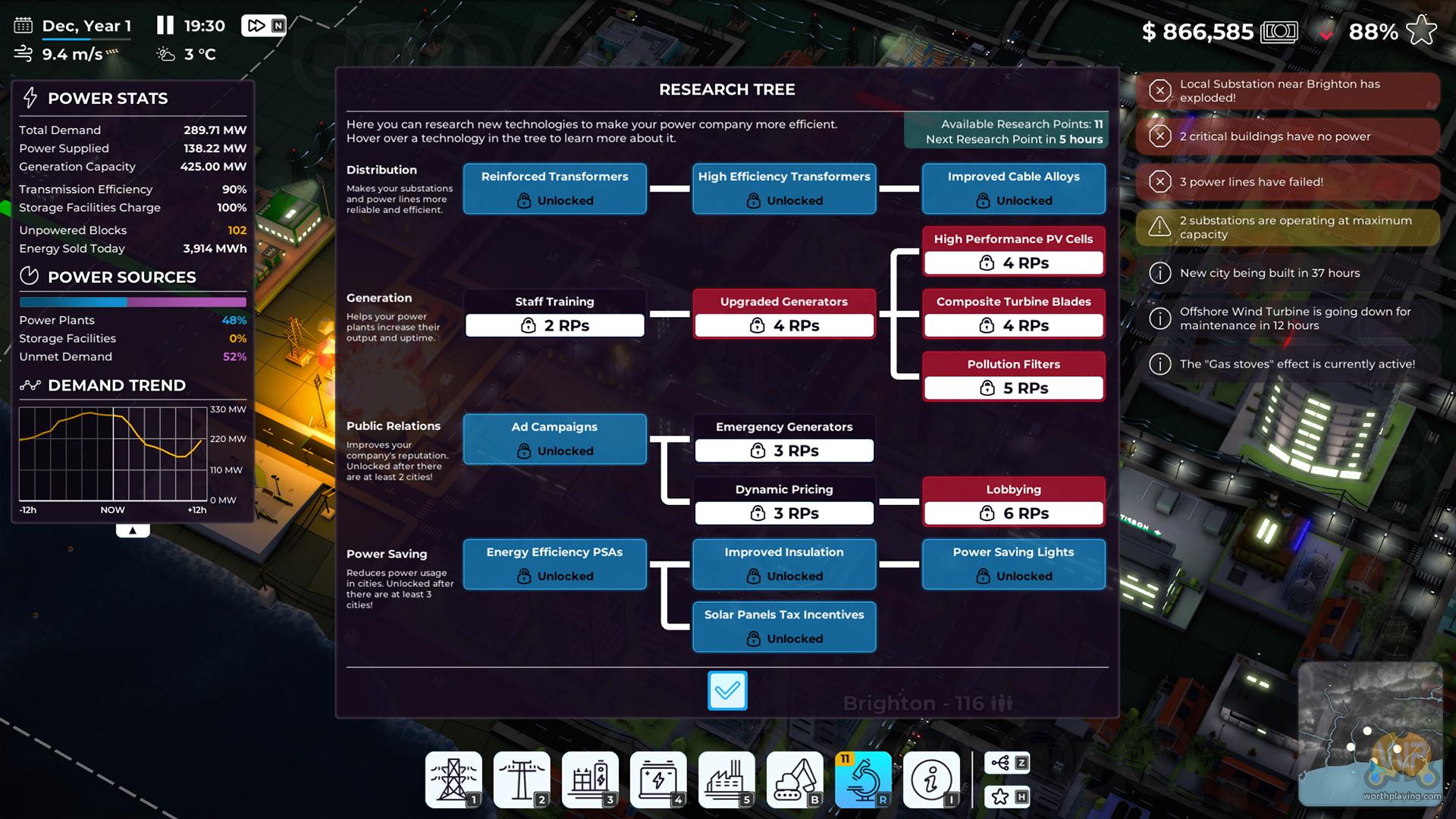Open the power plant factory menu

tap(726, 779)
